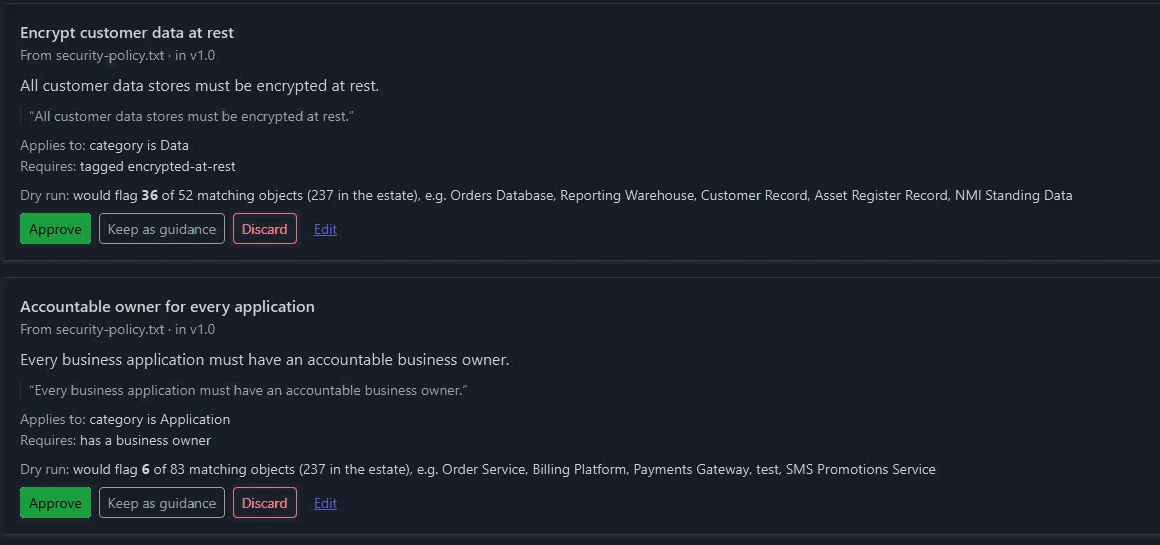Screen dimensions: 1160x545
Task: Click 'Requires: has a business owner' line
Action: (x=115, y=441)
